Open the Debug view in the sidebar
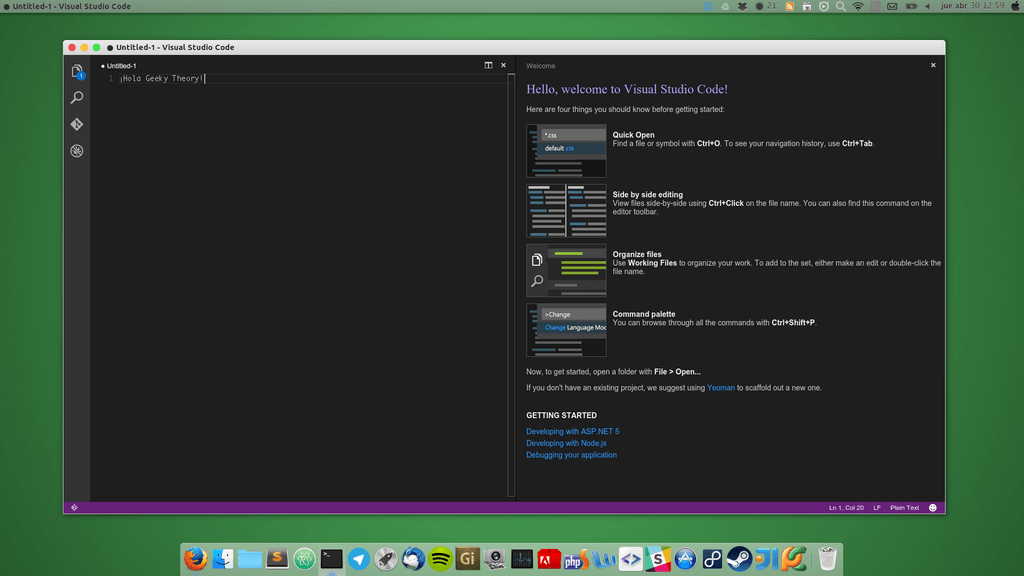 tap(76, 151)
